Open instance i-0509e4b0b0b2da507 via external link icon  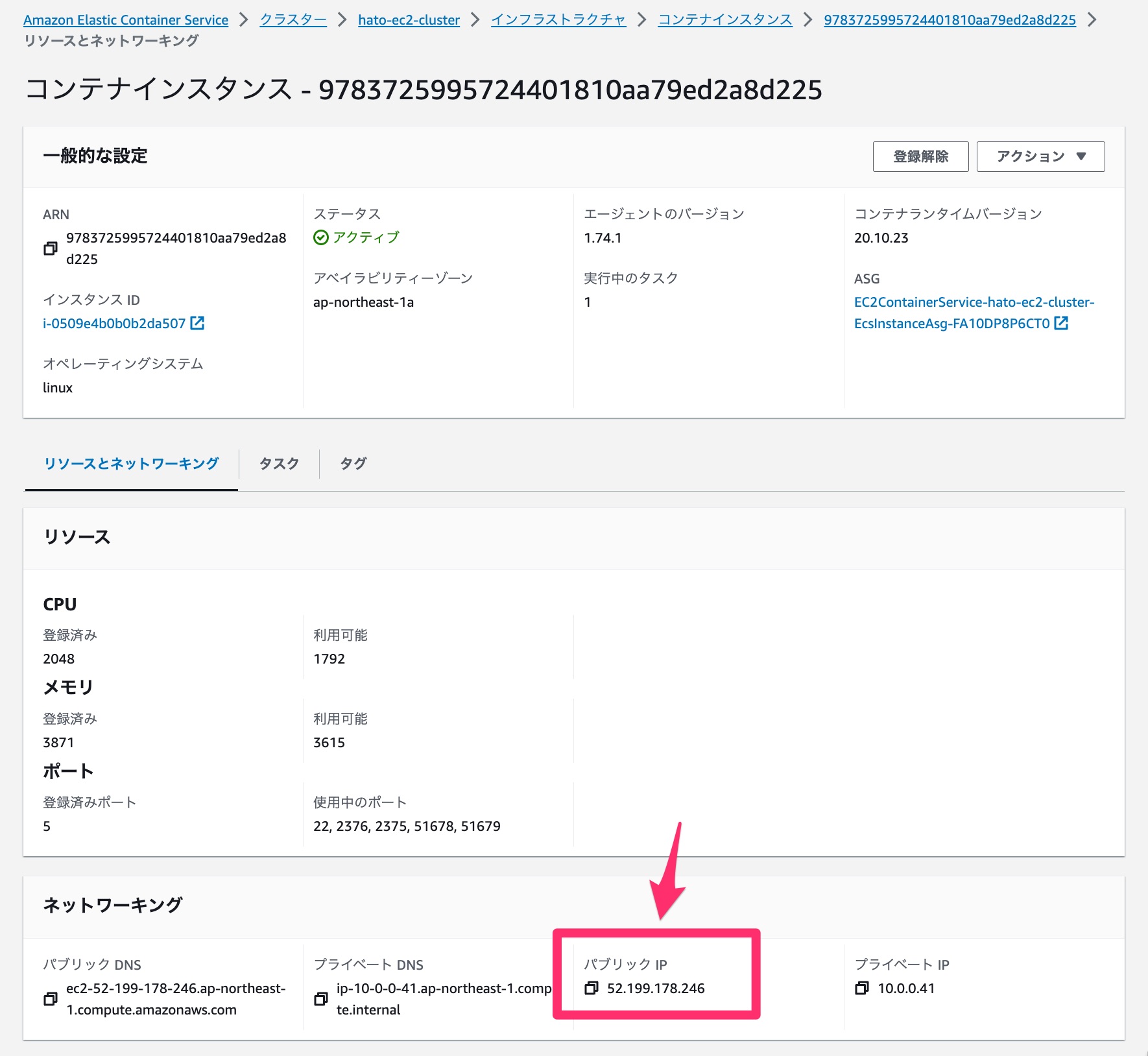[x=198, y=322]
